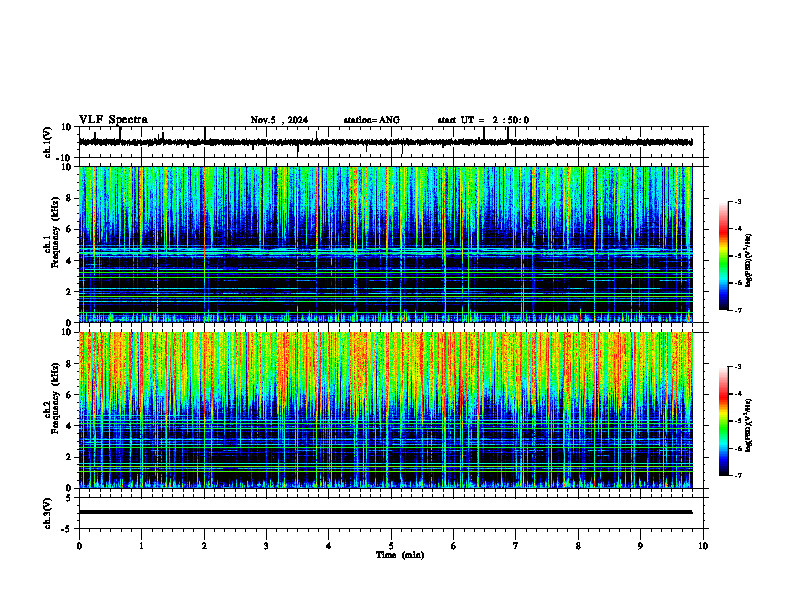Click the "2" kHz tick on ch.2 frequency axis

point(69,457)
